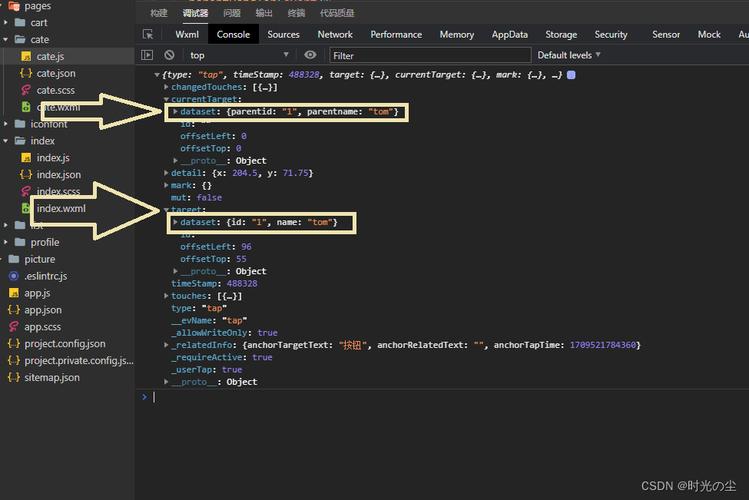
Task: Open the Sources tab
Action: click(283, 34)
